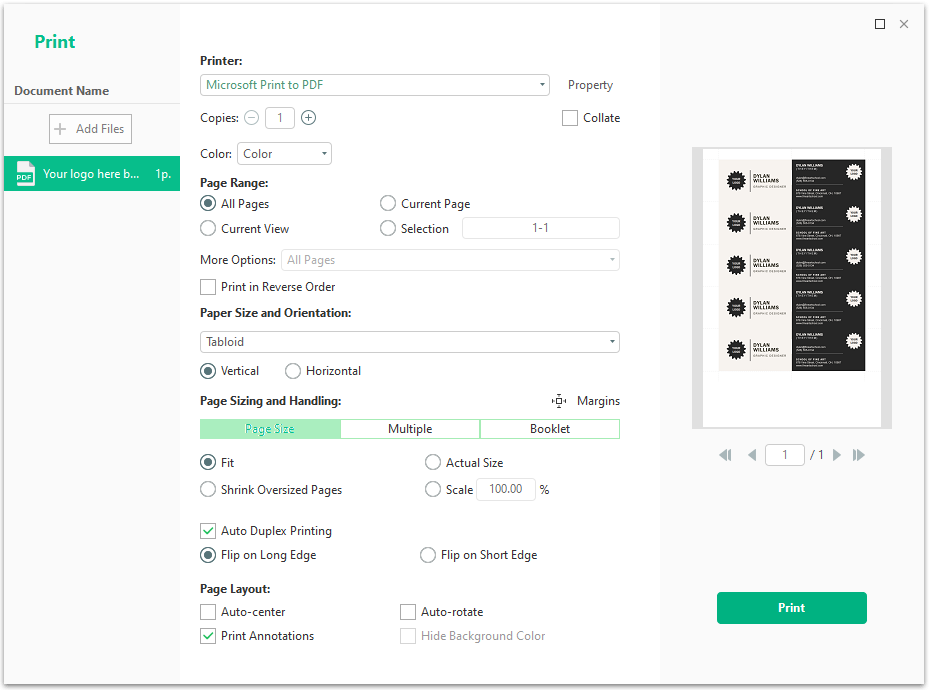Go to first preview page
The image size is (929, 690).
coord(725,455)
